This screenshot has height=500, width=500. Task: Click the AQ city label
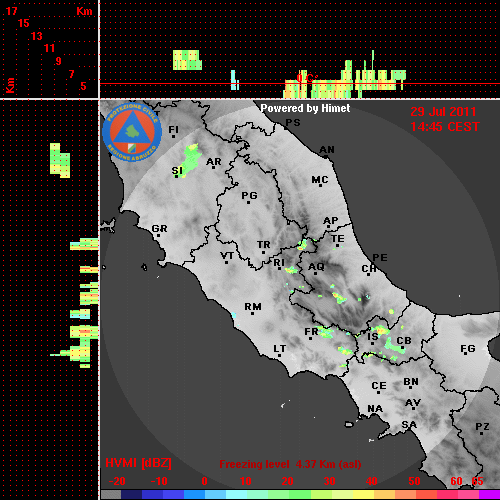click(x=316, y=267)
